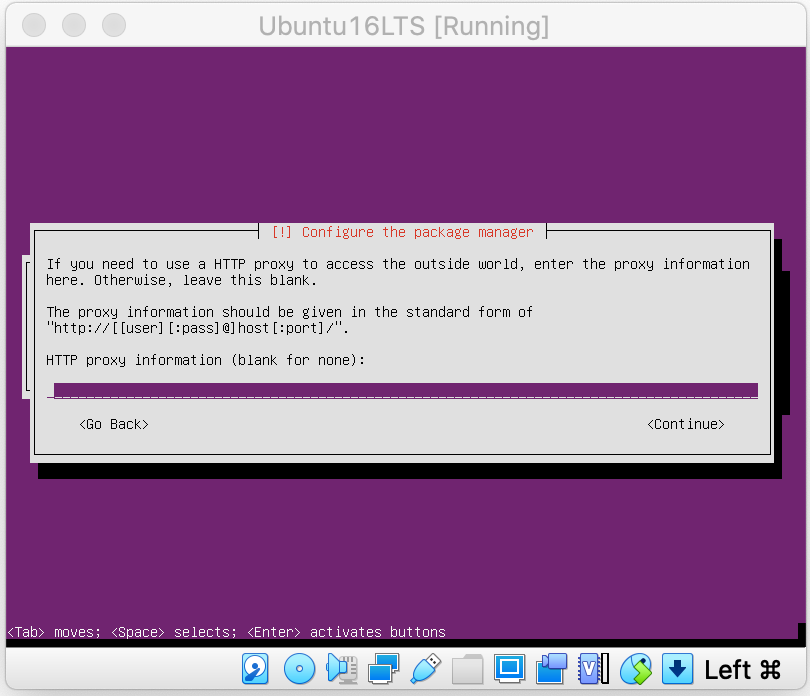Open the network adapters indicator
Screen dimensions: 810x696
pyautogui.click(x=384, y=668)
